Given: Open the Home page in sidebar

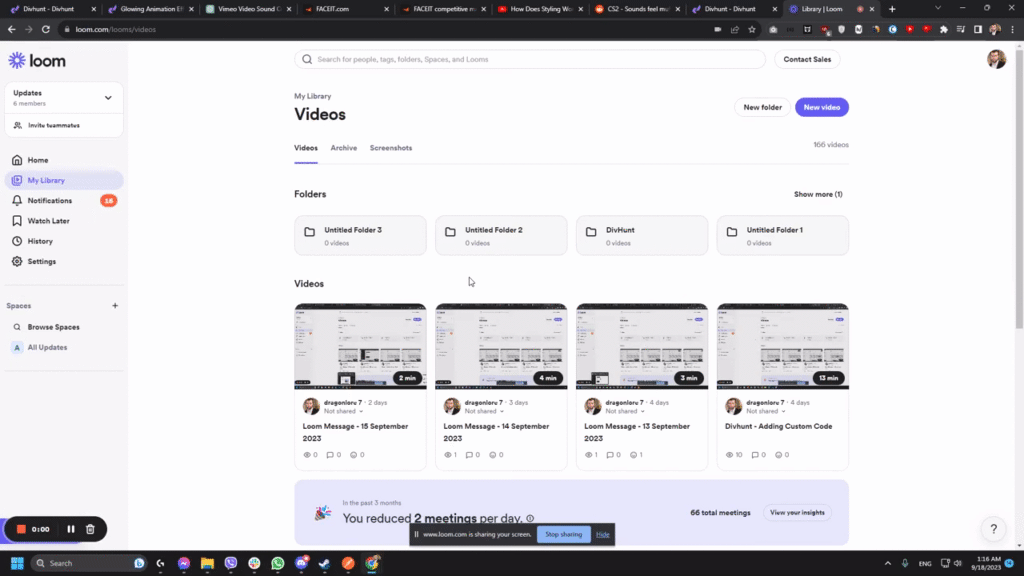Looking at the screenshot, I should tap(63, 160).
